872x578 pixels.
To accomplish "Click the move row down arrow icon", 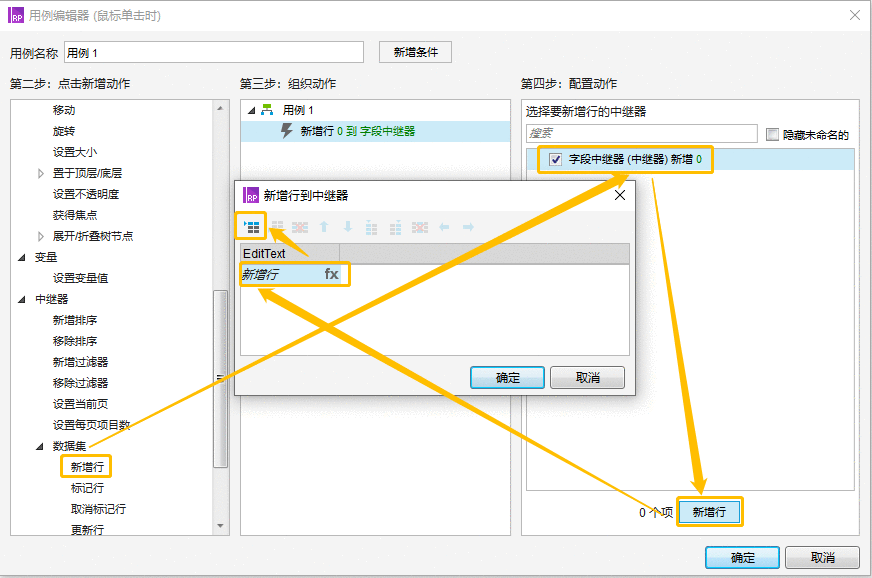I will point(348,227).
